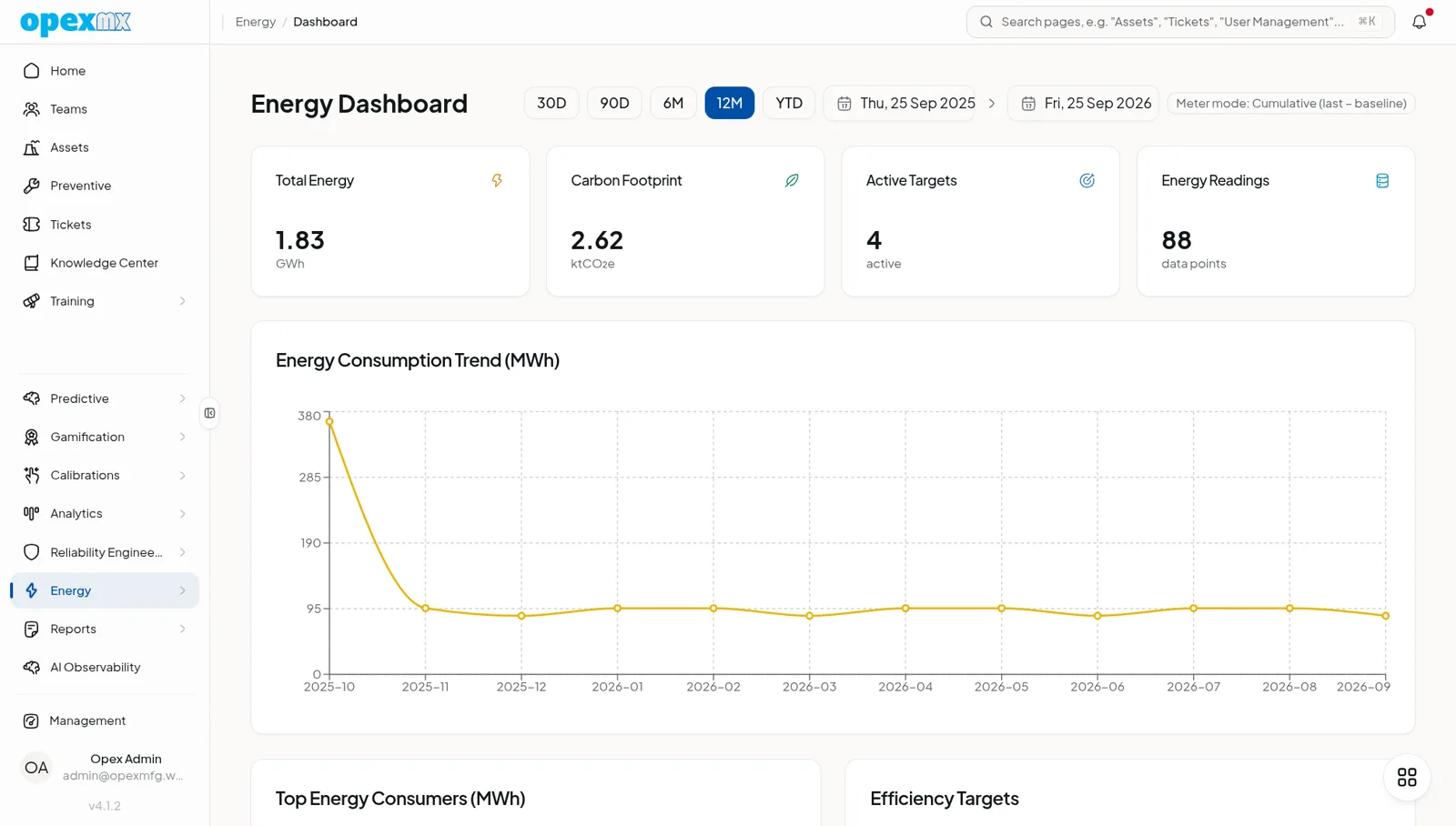Navigate to Preventive maintenance
Image resolution: width=1456 pixels, height=826 pixels.
tap(105, 186)
